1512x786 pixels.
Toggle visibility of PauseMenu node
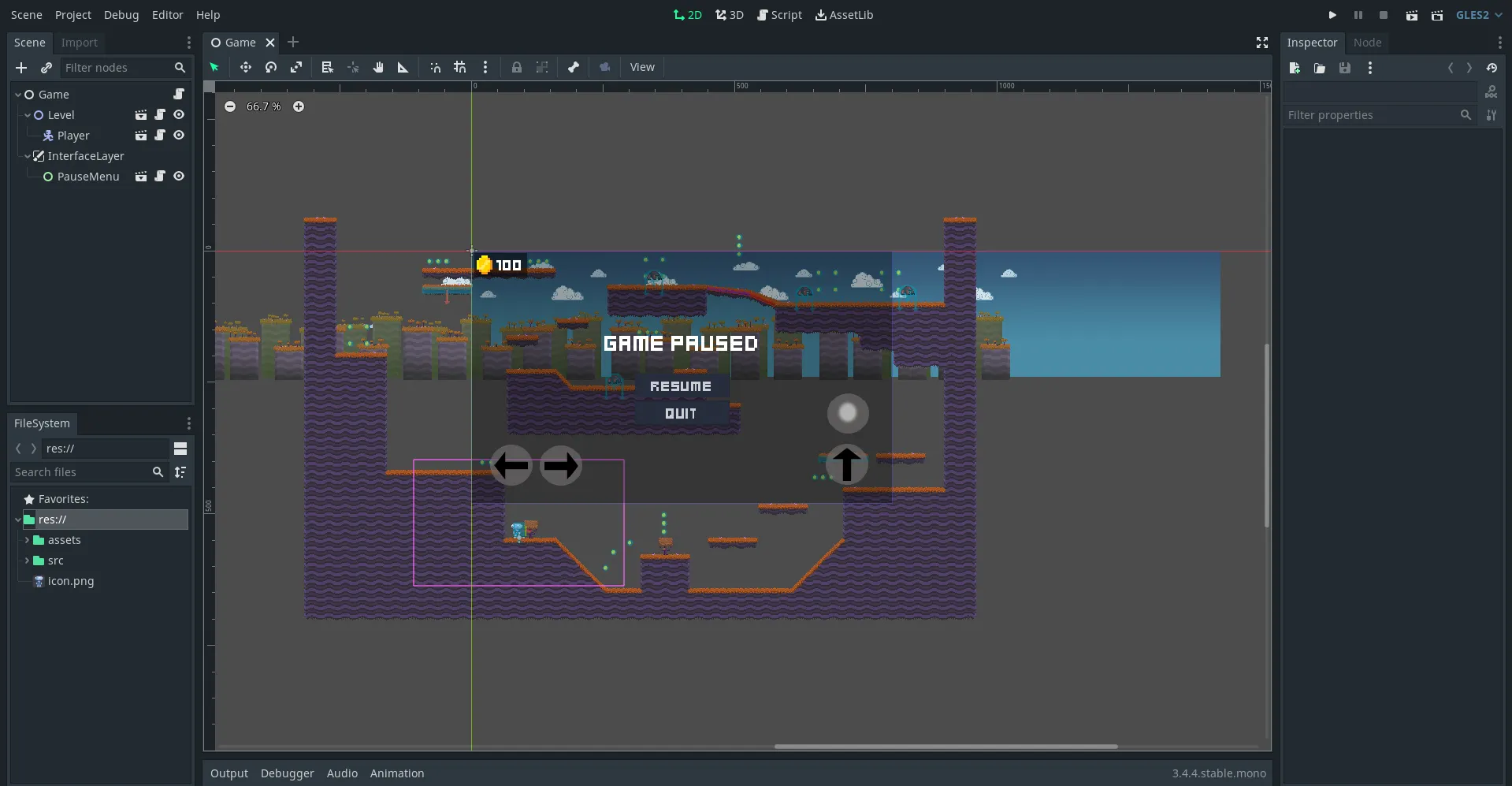[x=179, y=177]
